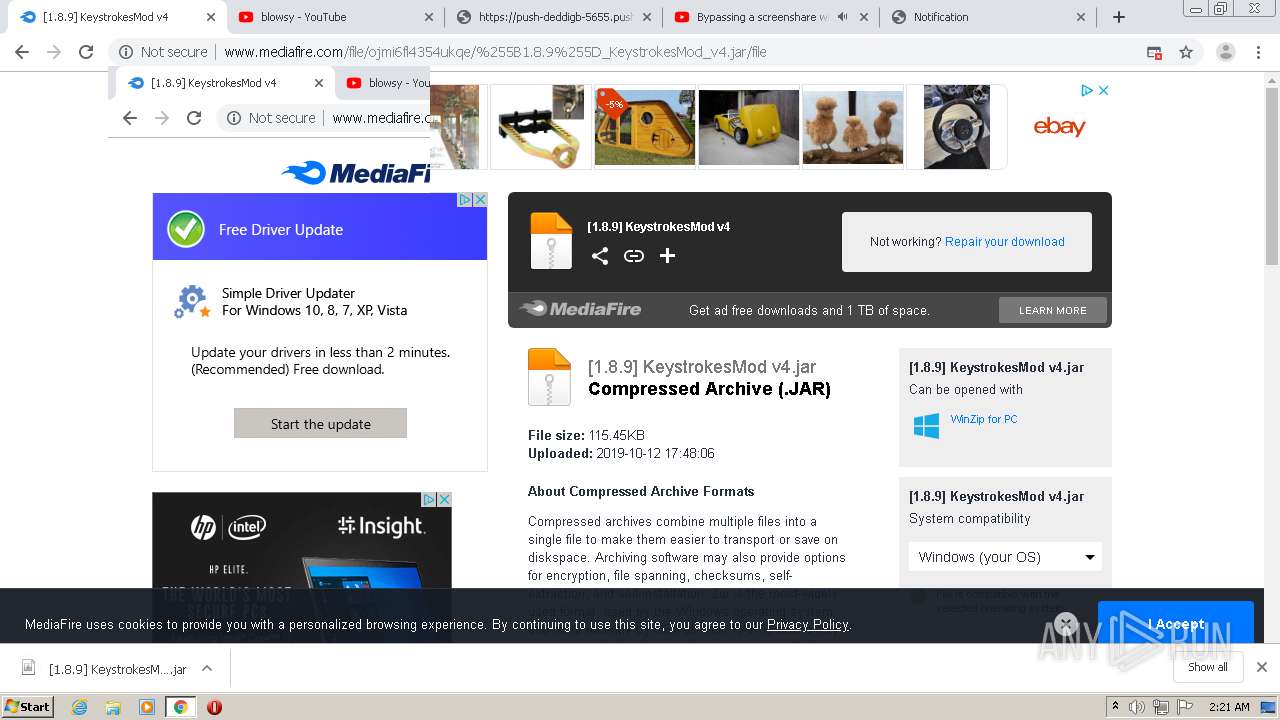Viewport: 1280px width, 720px height.
Task: Click the owl figurines ad thumbnail
Action: 853,127
